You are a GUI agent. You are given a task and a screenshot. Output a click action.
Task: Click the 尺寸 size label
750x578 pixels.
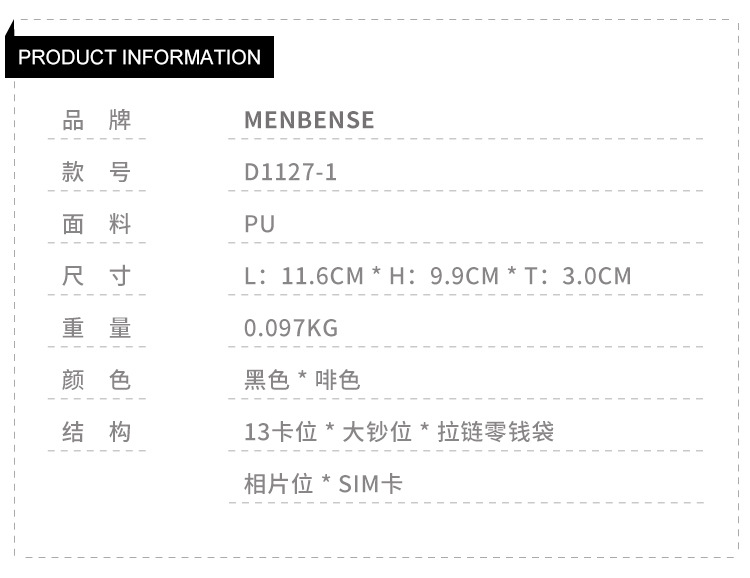97,276
